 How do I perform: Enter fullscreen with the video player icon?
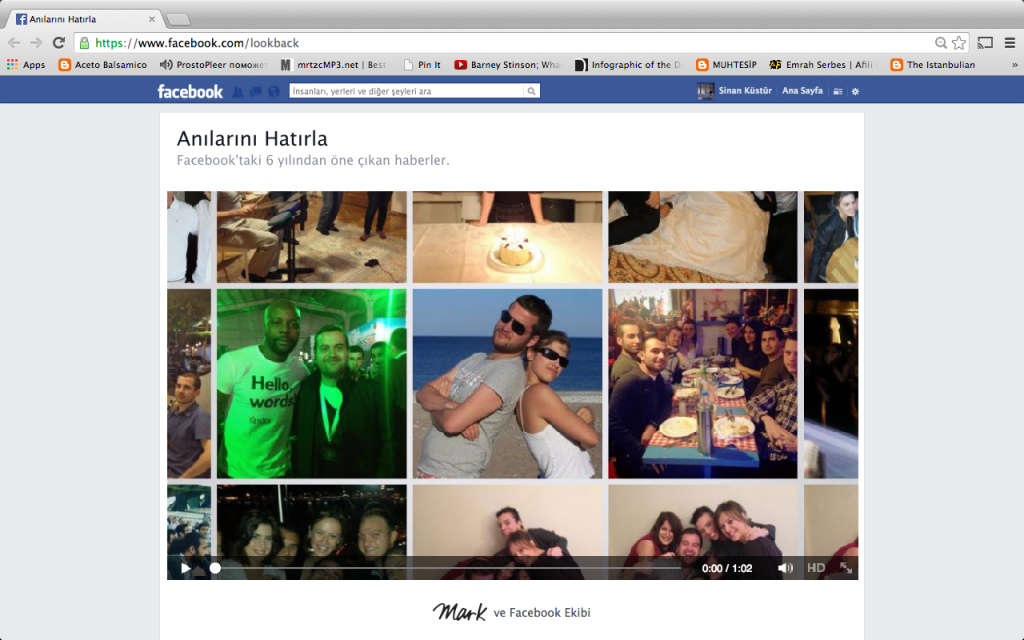tap(846, 567)
